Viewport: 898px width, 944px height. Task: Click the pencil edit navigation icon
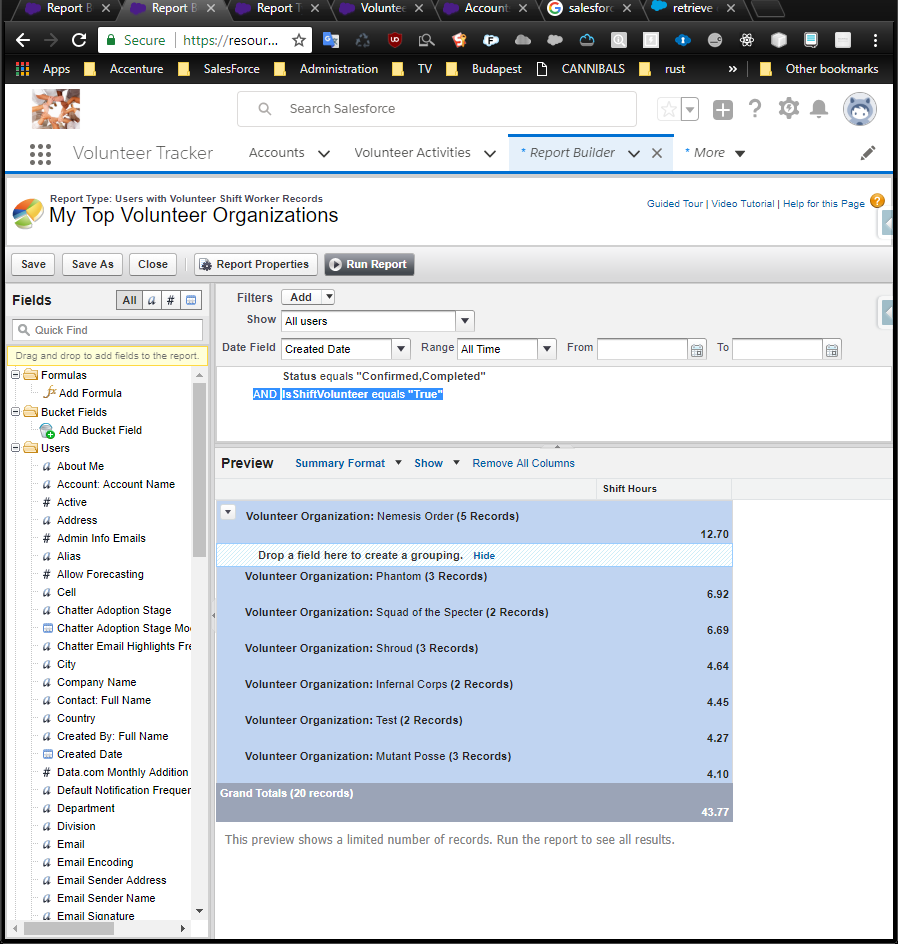click(x=867, y=154)
